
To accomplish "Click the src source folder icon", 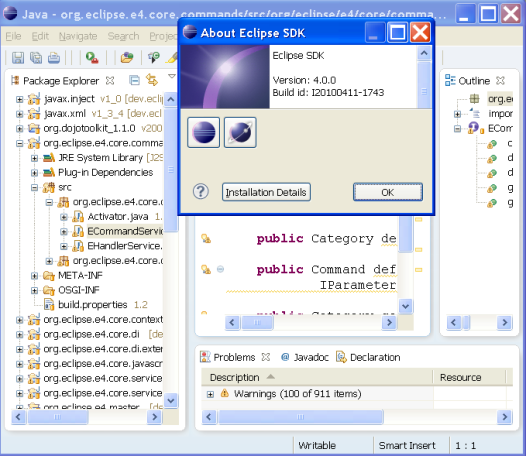I will (49, 187).
